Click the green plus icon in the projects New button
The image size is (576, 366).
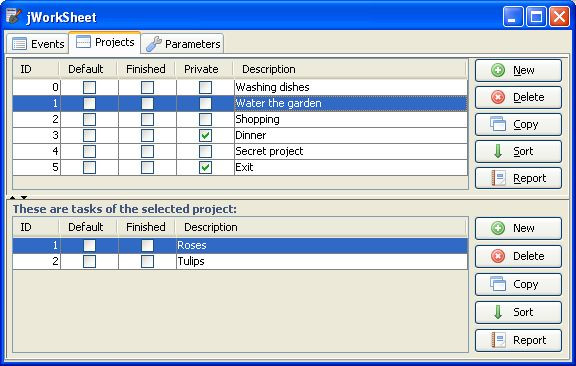(x=498, y=70)
